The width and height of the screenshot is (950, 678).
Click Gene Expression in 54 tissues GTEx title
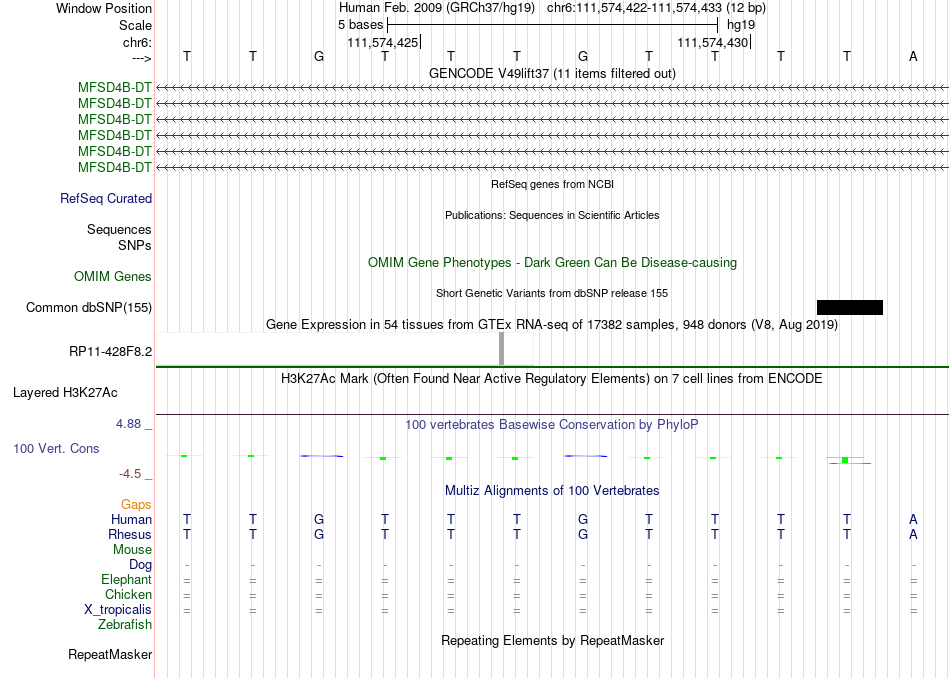[x=552, y=325]
